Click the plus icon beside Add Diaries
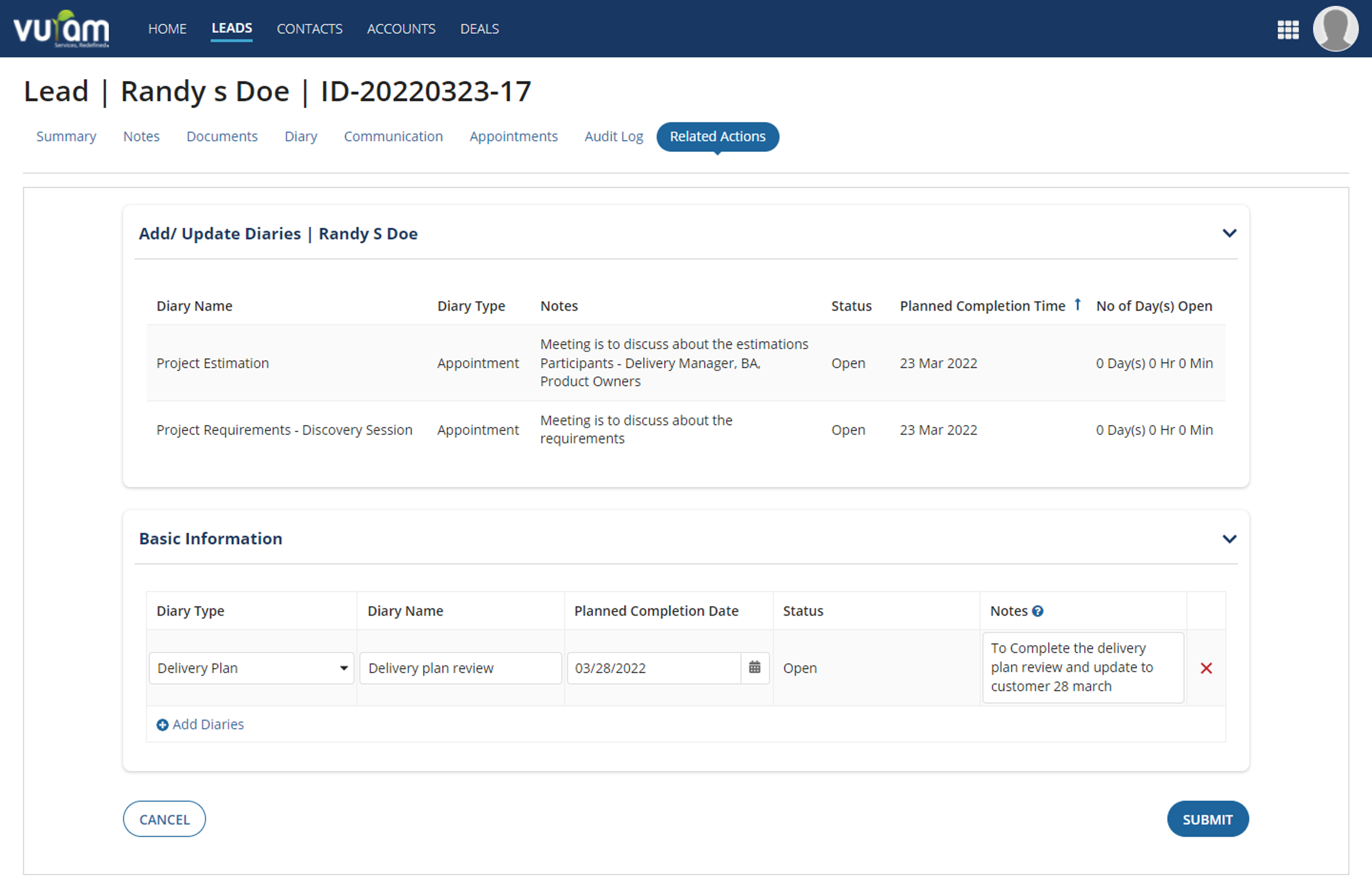1372x892 pixels. [163, 725]
